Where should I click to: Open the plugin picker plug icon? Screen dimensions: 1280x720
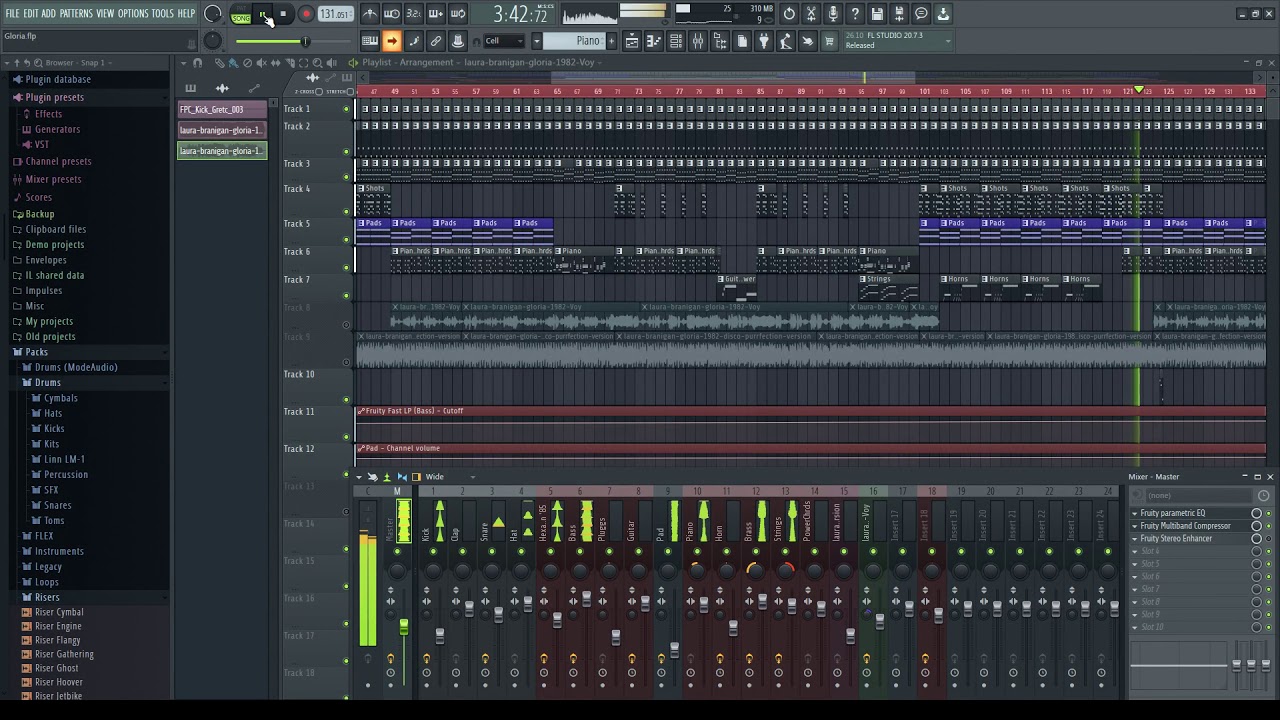[763, 41]
